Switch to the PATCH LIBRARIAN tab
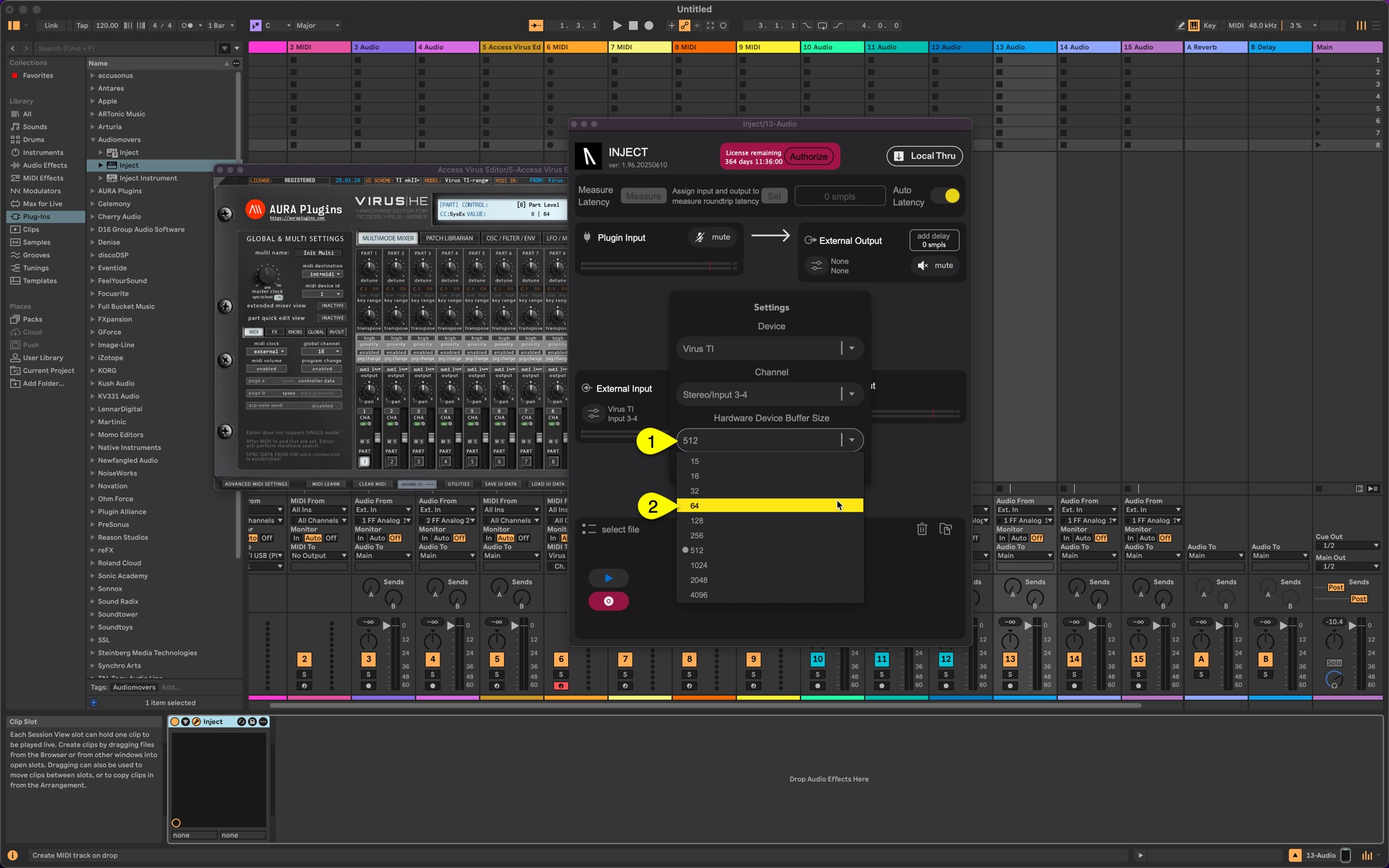Screen dimensions: 1389x868 point(449,238)
